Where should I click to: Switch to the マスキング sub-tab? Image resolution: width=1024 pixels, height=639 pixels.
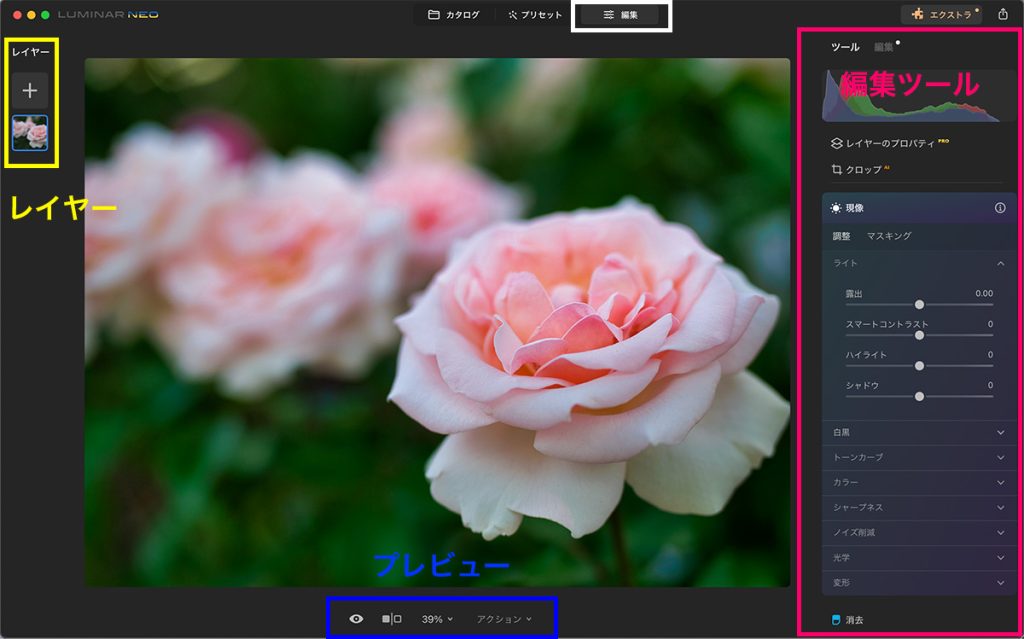point(889,236)
